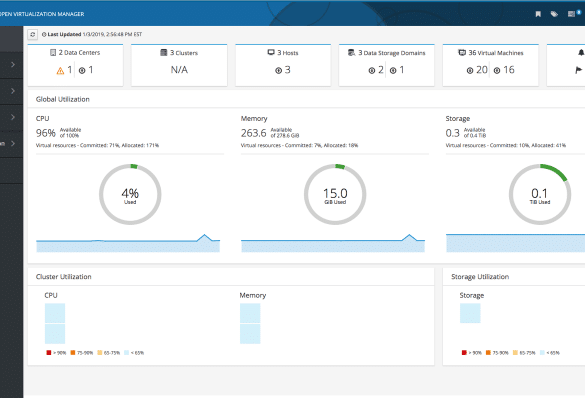585x398 pixels.
Task: Open the 3 Clusters link
Action: coord(184,53)
